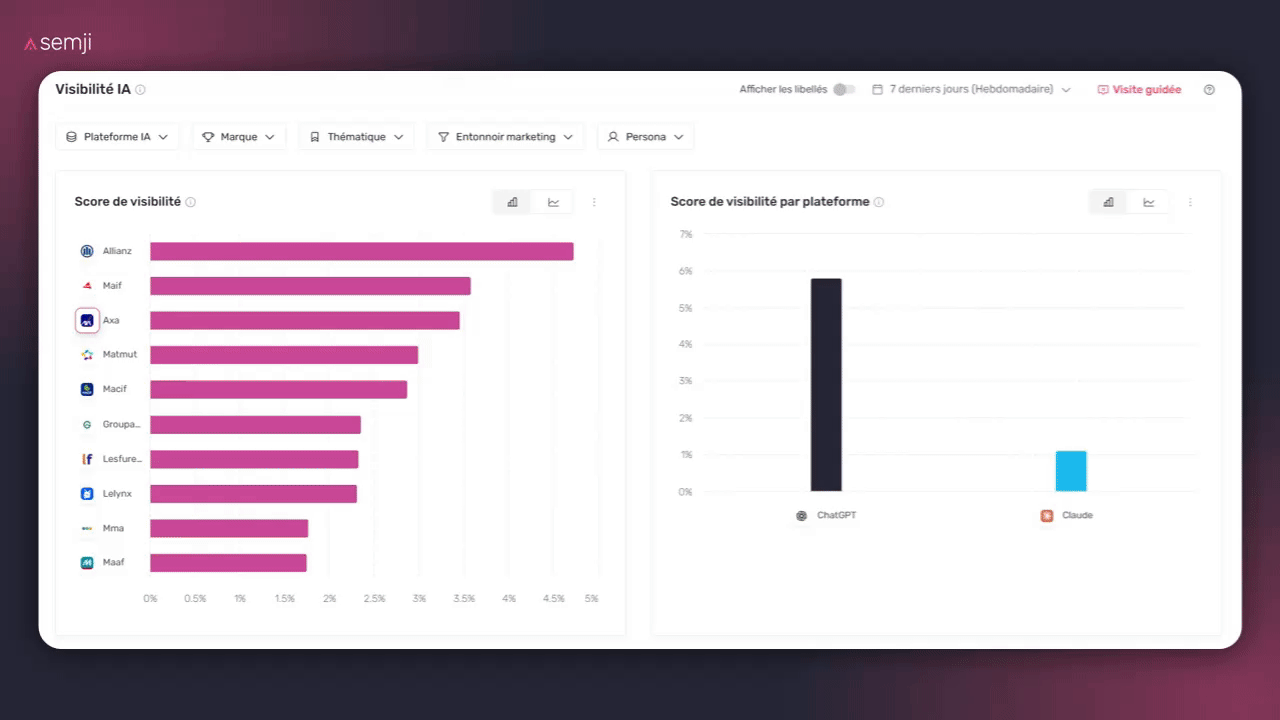Viewport: 1280px width, 720px height.
Task: Switch platform score chart to line view
Action: tap(1149, 202)
